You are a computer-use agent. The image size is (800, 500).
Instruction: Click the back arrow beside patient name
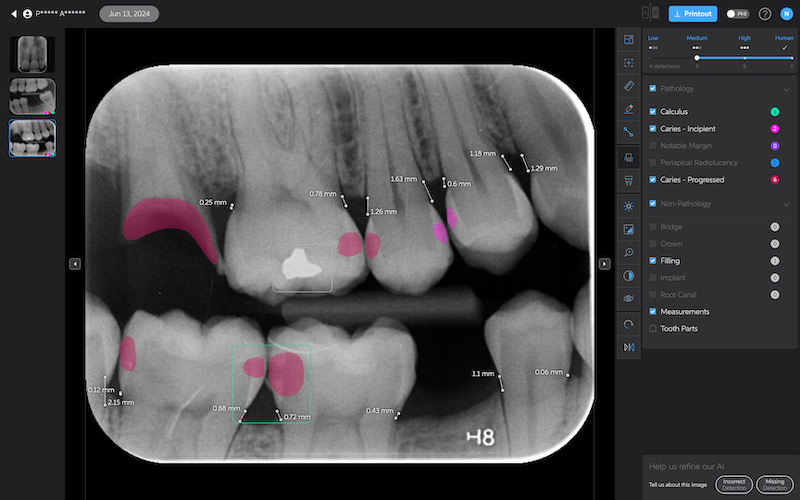point(14,14)
